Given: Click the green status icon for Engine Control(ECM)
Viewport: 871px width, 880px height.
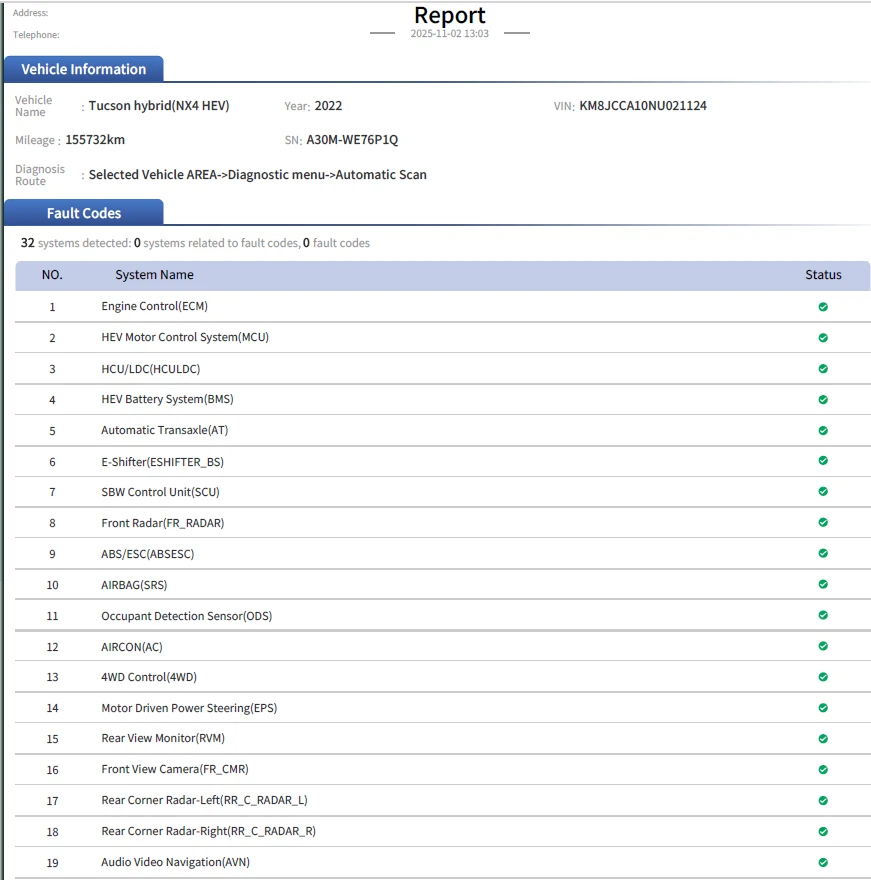Looking at the screenshot, I should 823,307.
